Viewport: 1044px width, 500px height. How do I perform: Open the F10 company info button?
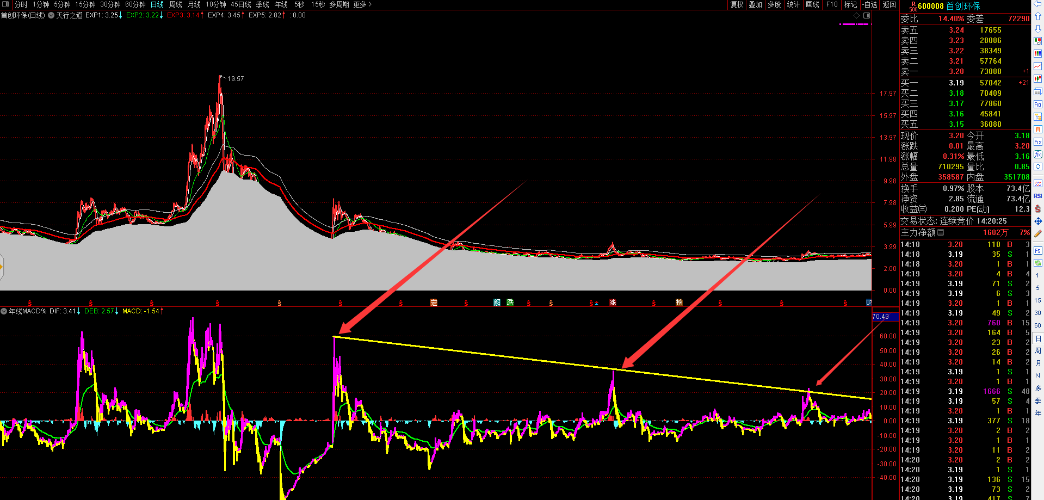(x=832, y=5)
